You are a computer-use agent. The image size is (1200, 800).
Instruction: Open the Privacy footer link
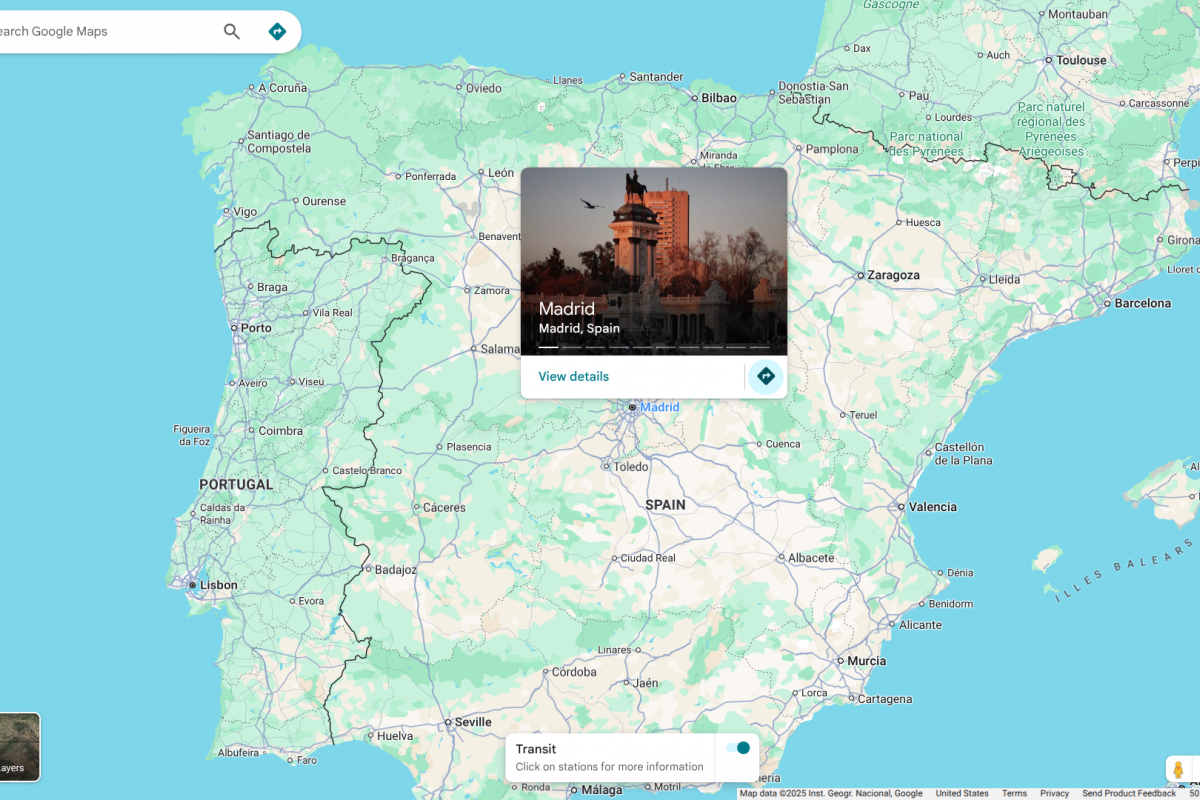(x=1054, y=793)
